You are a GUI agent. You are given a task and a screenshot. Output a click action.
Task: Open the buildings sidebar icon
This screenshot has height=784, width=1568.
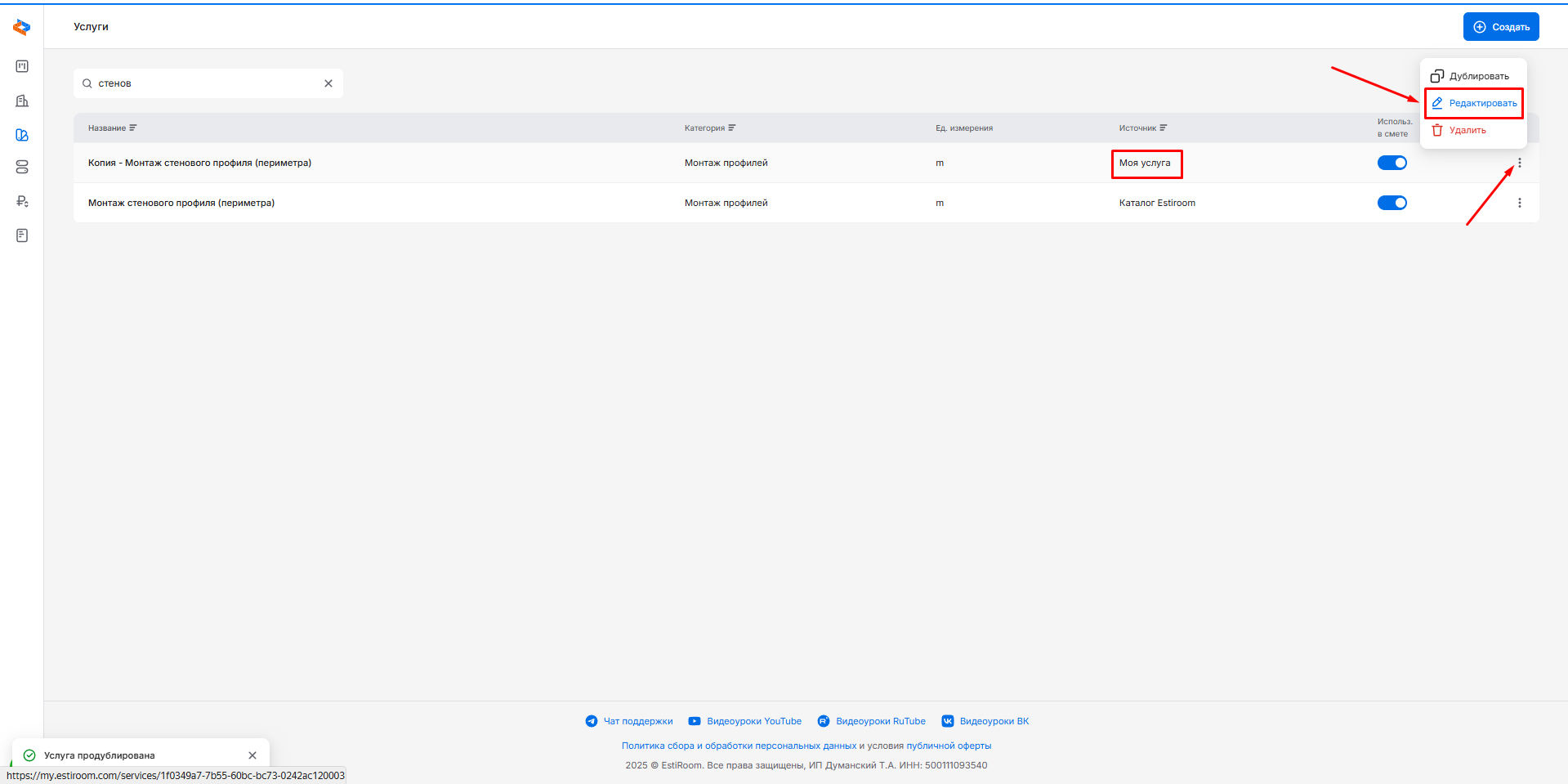[22, 101]
